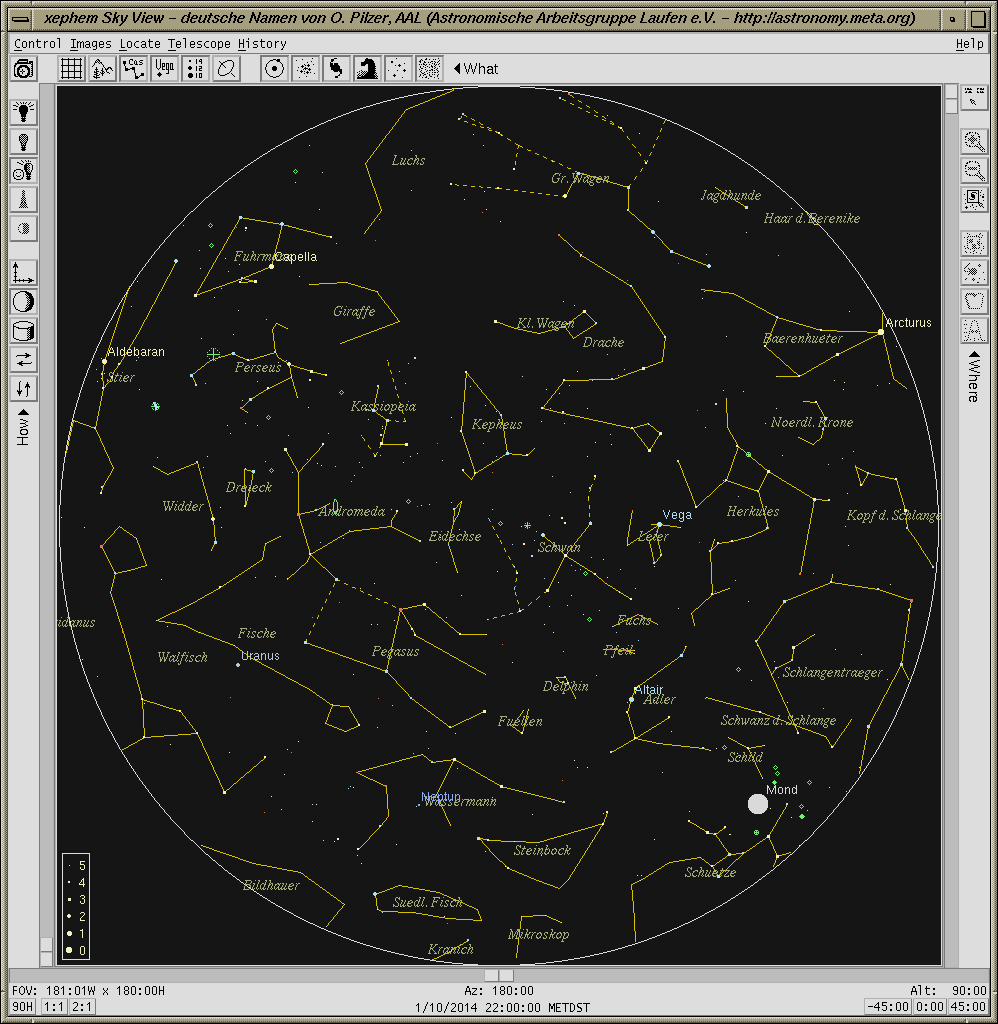The image size is (998, 1024).
Task: Click the Arcturus star label
Action: tap(909, 323)
